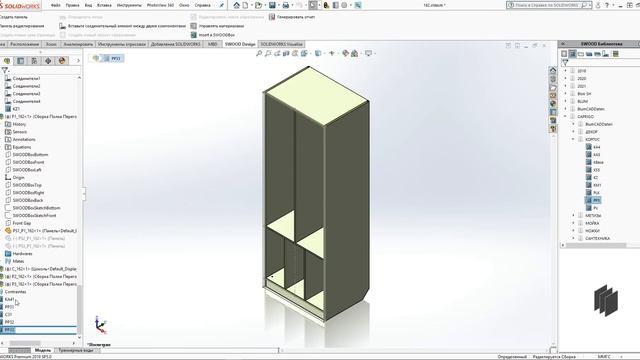Collapse the CAPEGO folder in library
This screenshot has width=640, height=360.
pyautogui.click(x=565, y=117)
